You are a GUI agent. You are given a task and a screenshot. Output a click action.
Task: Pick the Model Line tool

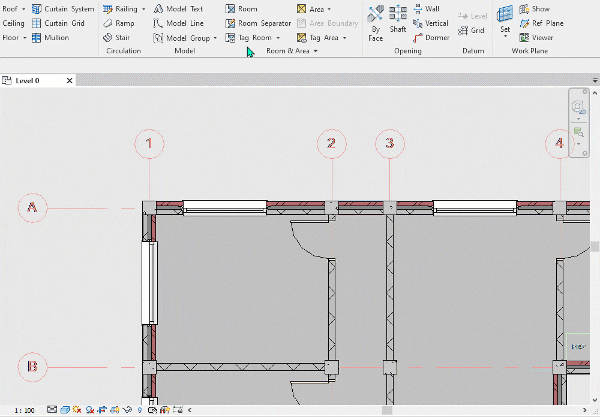[178, 23]
